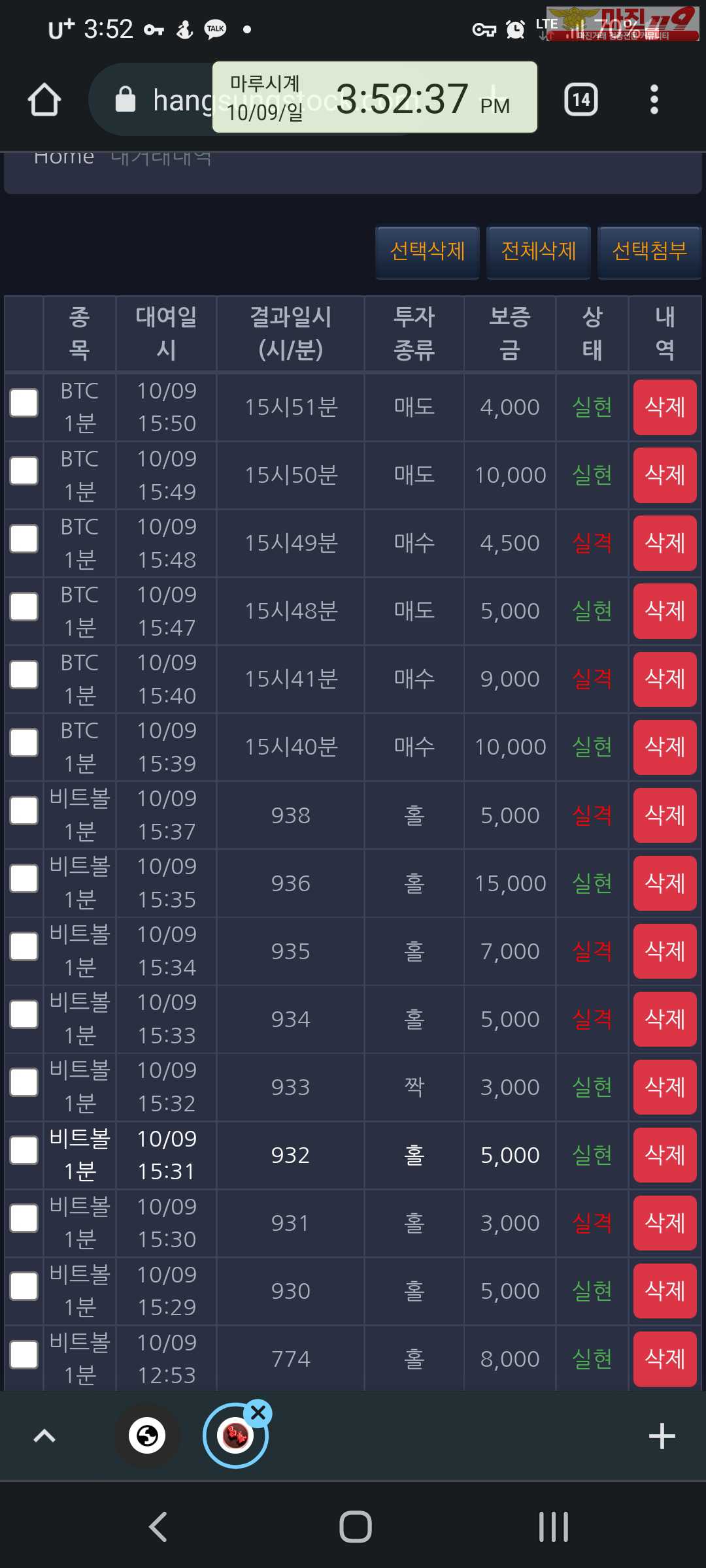
Task: Click the 전체삭제 button
Action: click(x=539, y=252)
